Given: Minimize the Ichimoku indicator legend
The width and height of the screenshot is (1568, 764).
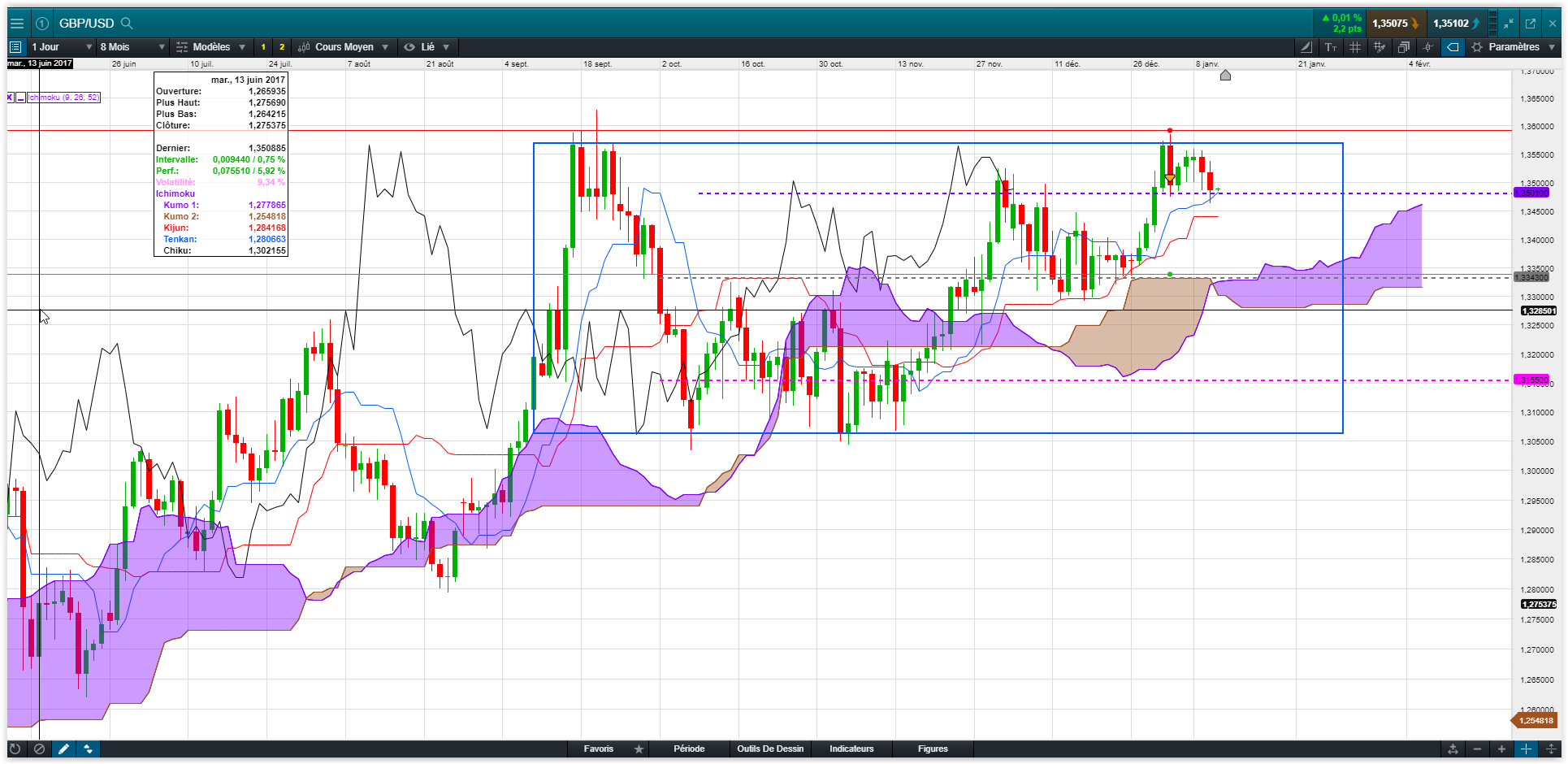Looking at the screenshot, I should click(20, 98).
